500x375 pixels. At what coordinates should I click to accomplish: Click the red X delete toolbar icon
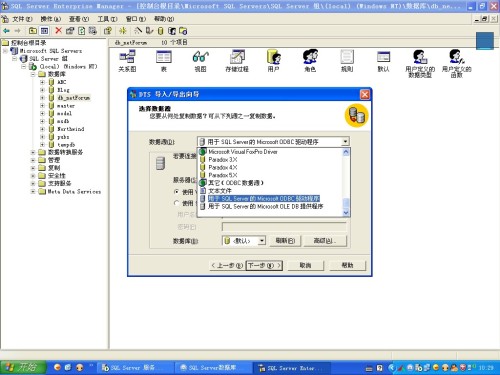click(58, 31)
